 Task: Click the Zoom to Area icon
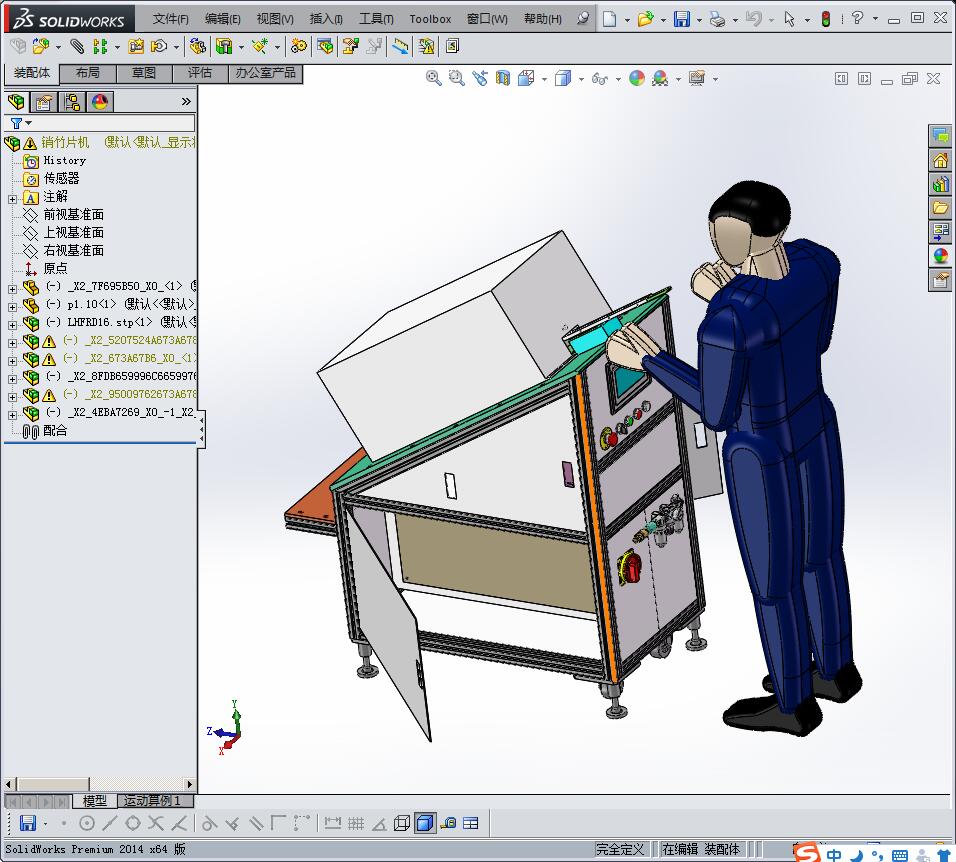pyautogui.click(x=457, y=78)
